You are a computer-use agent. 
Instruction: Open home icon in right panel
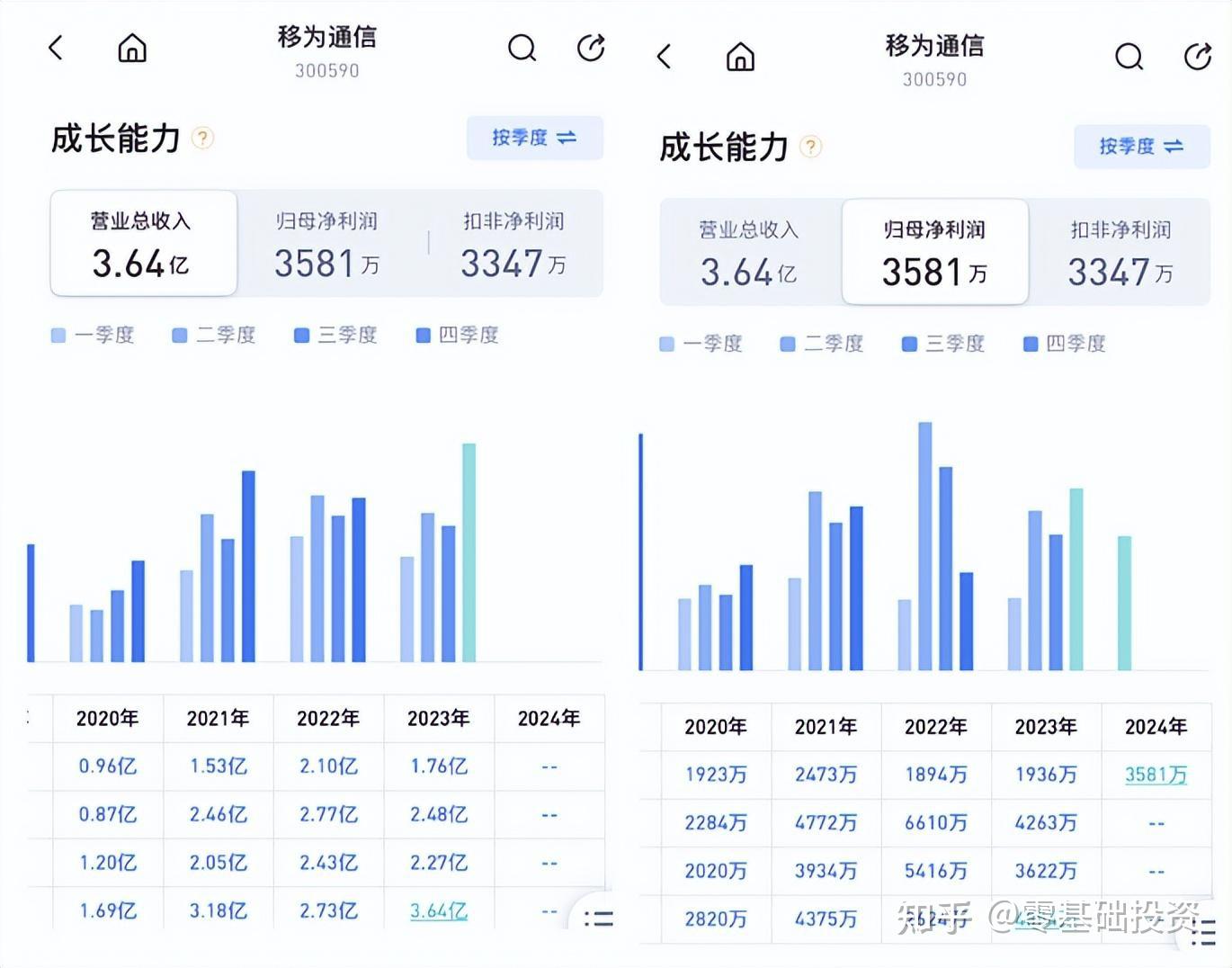point(740,57)
